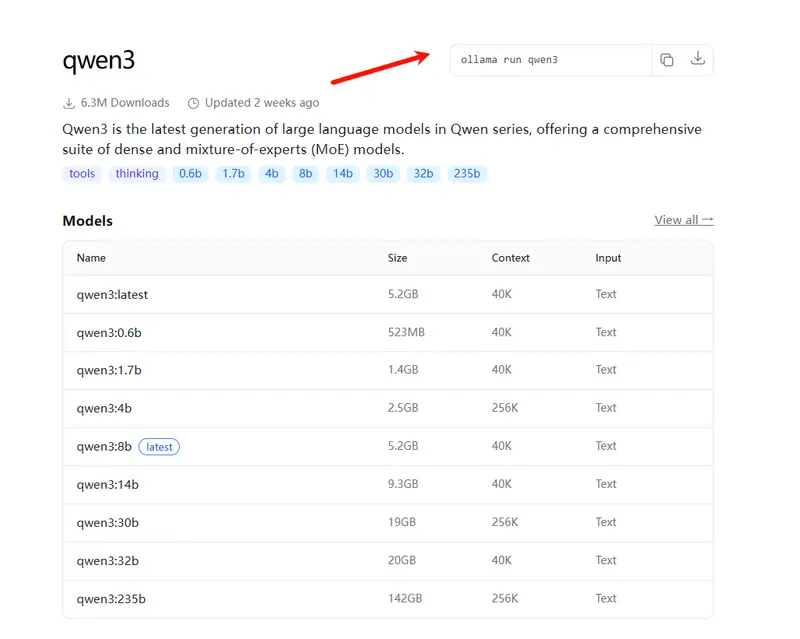Screen dimensions: 800x639
Task: Select the thinking tag
Action: tap(137, 174)
